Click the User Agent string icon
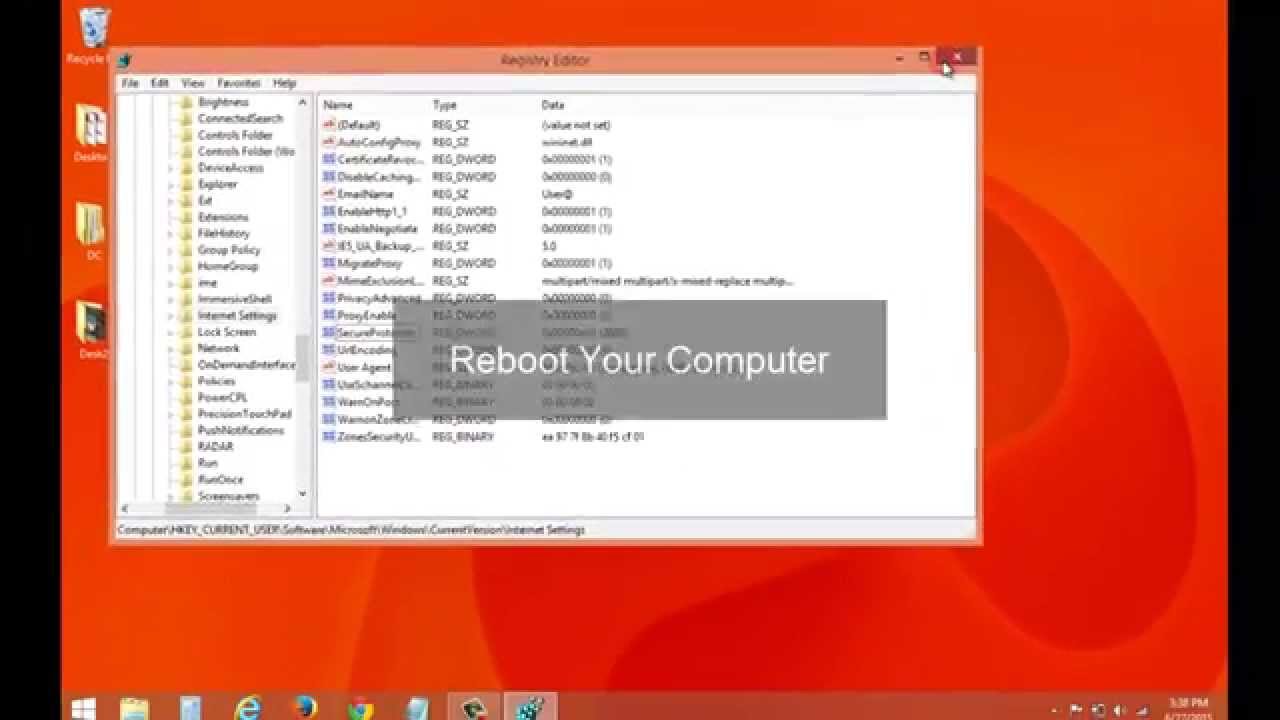The image size is (1280, 720). [x=329, y=367]
